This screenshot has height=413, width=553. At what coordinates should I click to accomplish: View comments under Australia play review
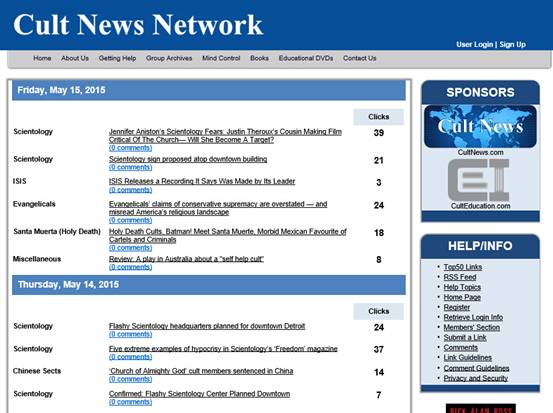point(130,267)
